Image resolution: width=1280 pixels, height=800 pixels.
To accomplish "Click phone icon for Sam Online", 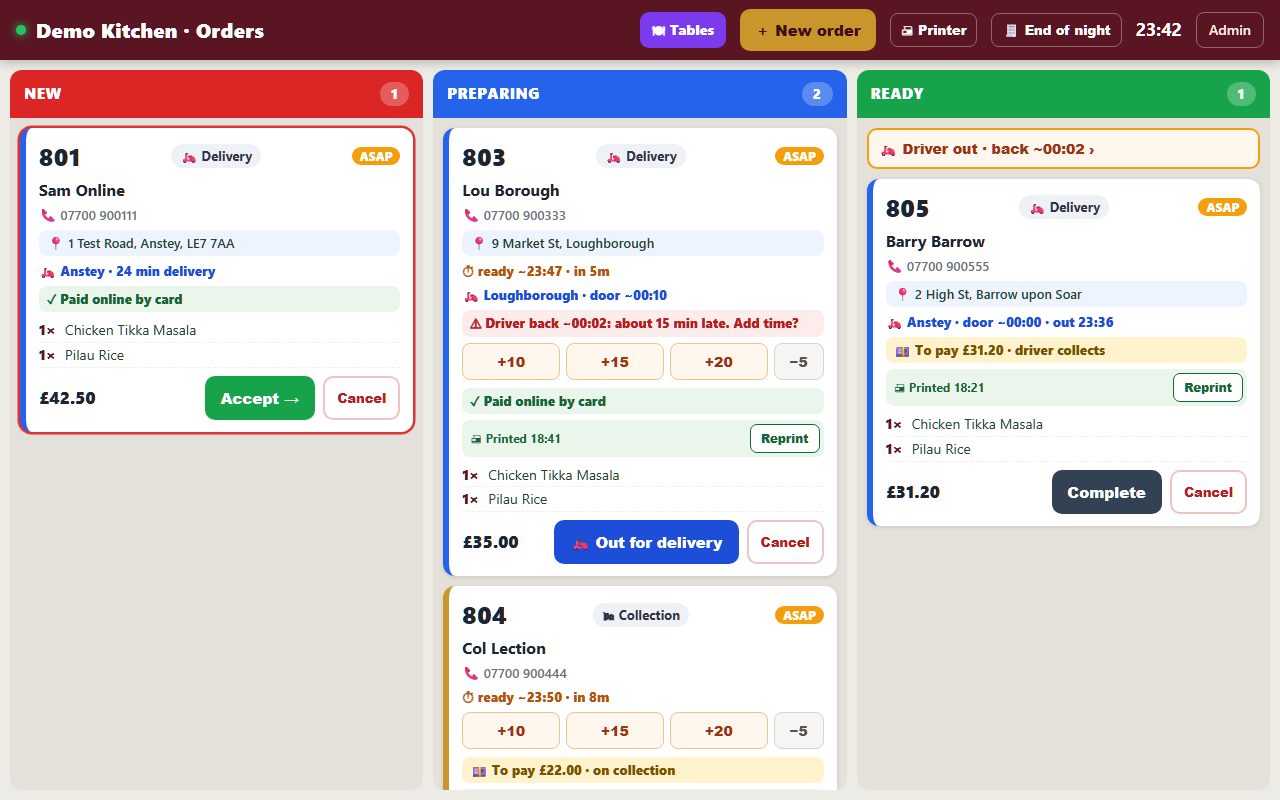I will tap(47, 215).
